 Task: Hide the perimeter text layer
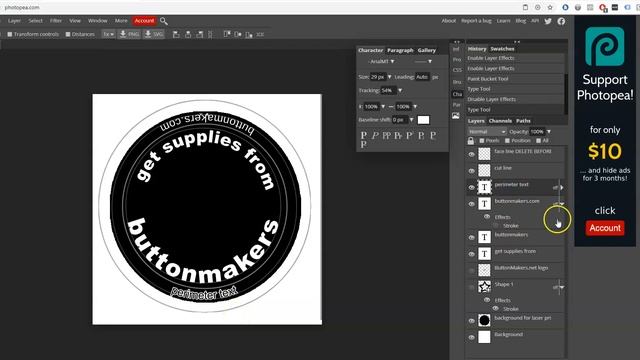471,187
